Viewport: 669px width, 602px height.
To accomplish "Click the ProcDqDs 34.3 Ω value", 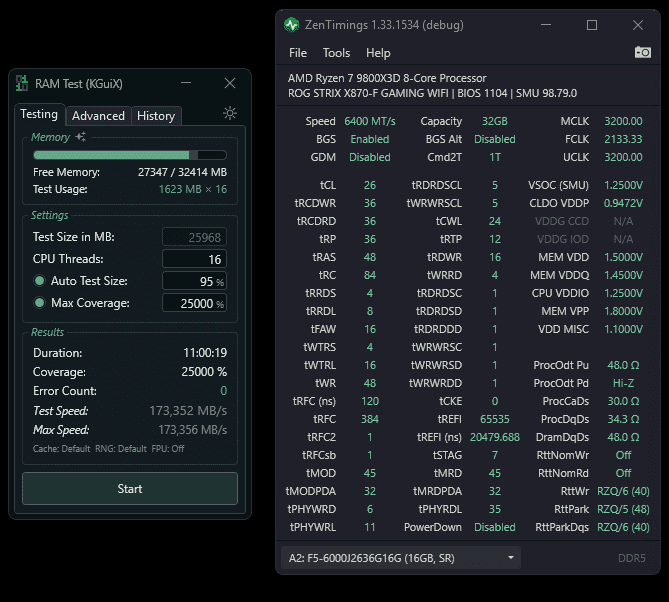I will pos(623,419).
